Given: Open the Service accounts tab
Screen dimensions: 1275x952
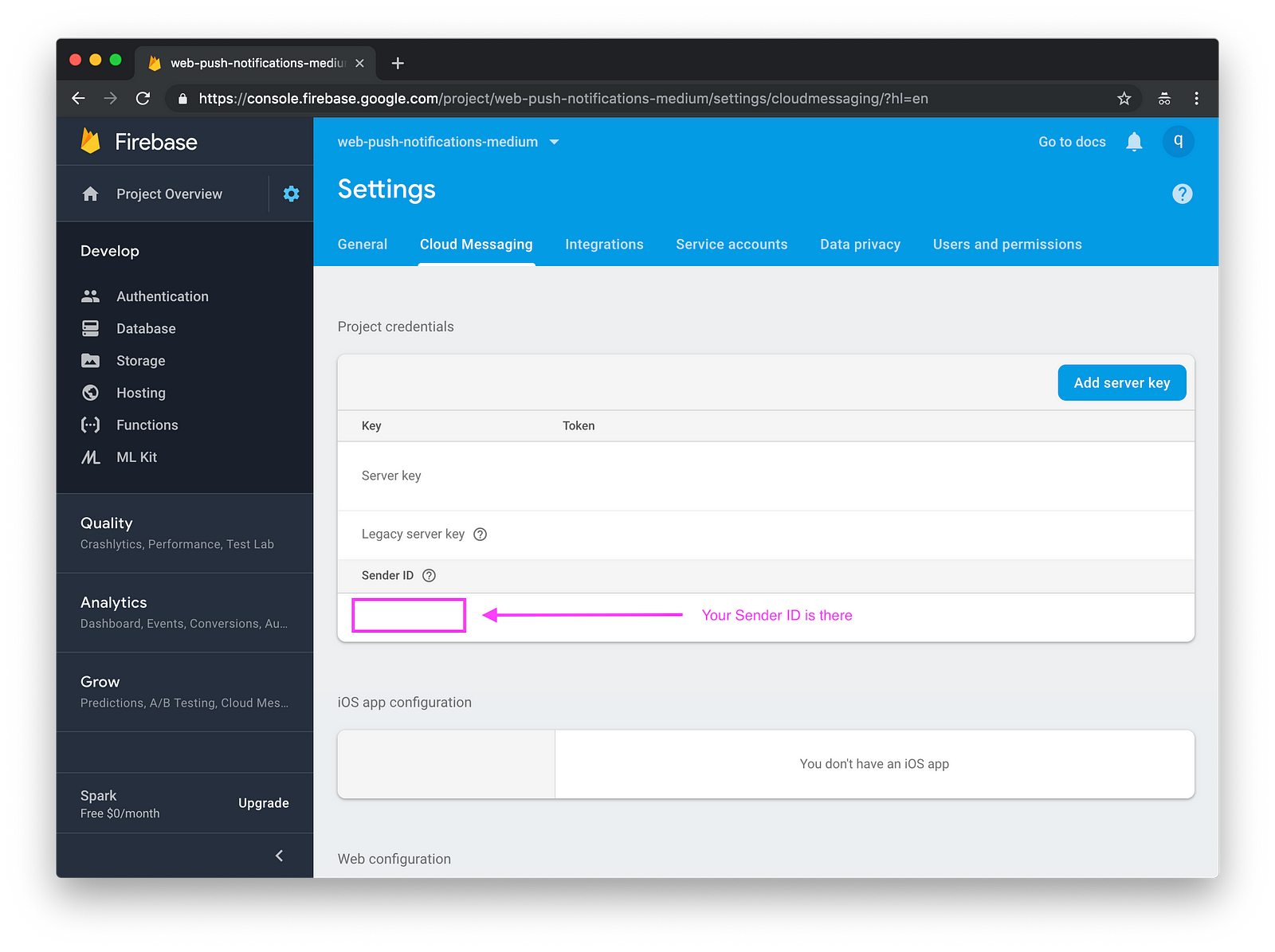Looking at the screenshot, I should click(732, 245).
